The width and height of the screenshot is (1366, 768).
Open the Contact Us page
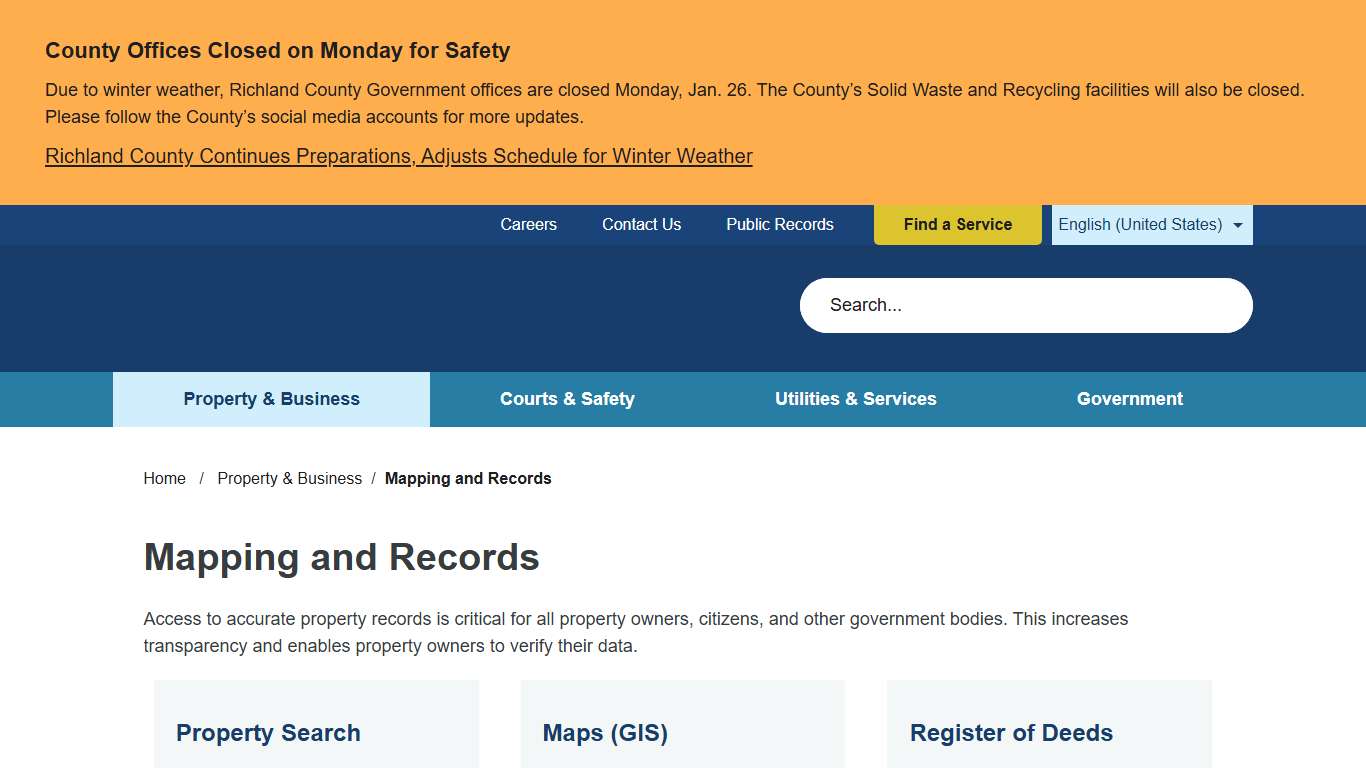641,224
